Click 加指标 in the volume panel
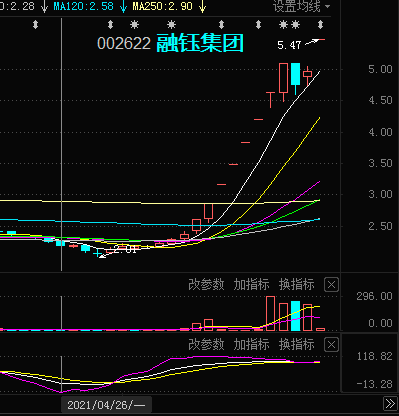The image size is (399, 416). (251, 285)
